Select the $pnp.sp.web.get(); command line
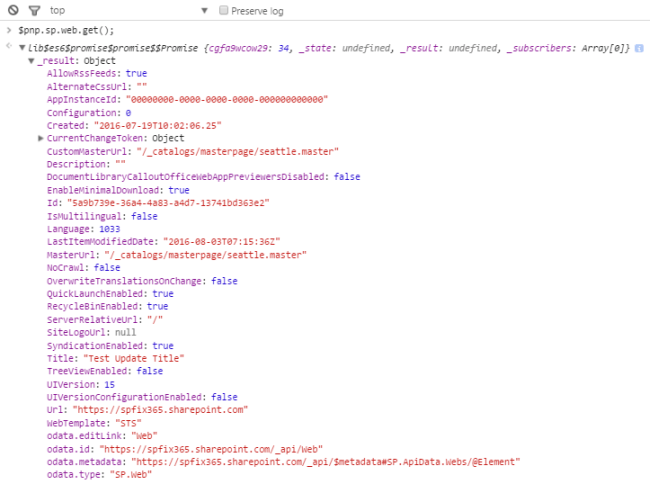The width and height of the screenshot is (650, 484). [66, 30]
